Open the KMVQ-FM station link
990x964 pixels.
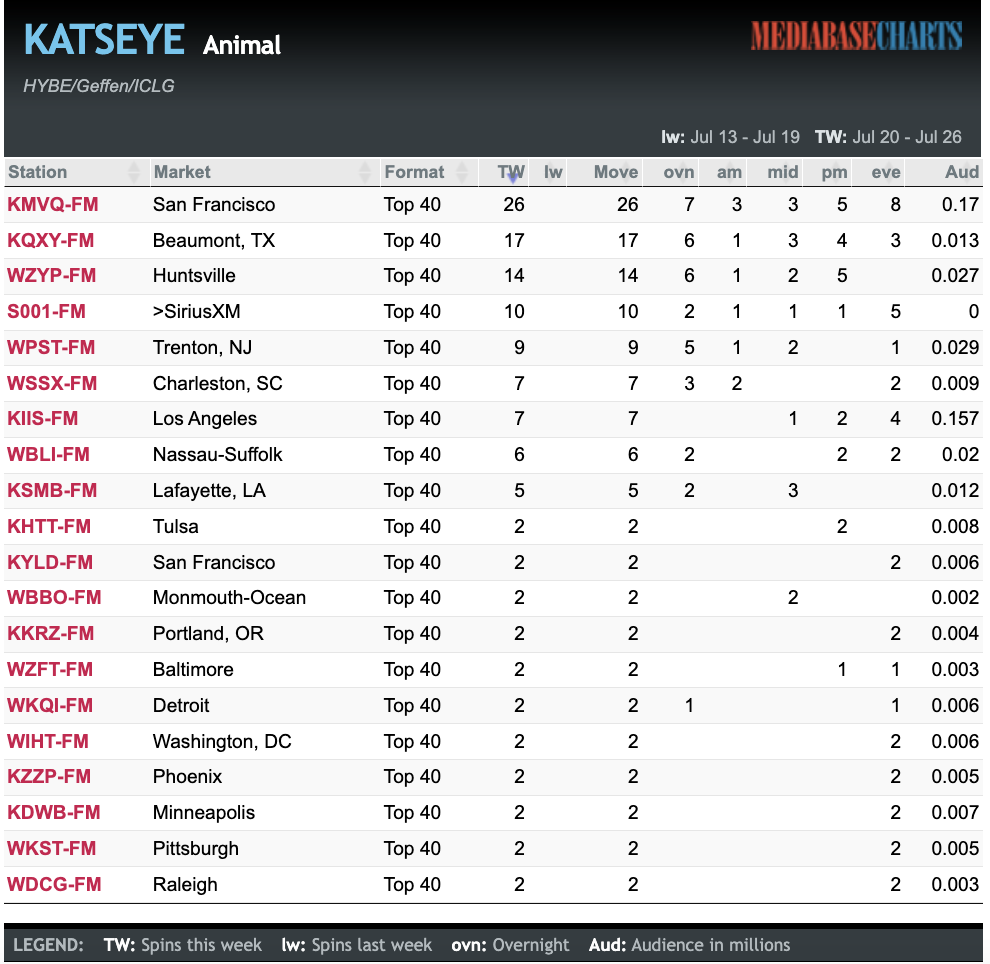point(52,205)
